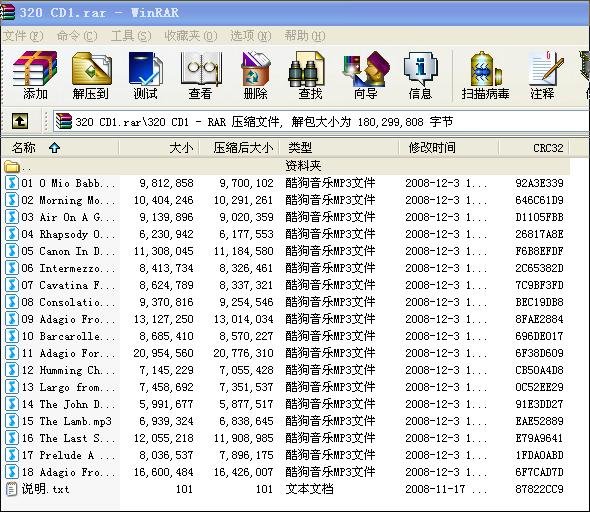The width and height of the screenshot is (590, 512).
Task: Click CRC32 value 87822CC9
Action: click(x=539, y=489)
